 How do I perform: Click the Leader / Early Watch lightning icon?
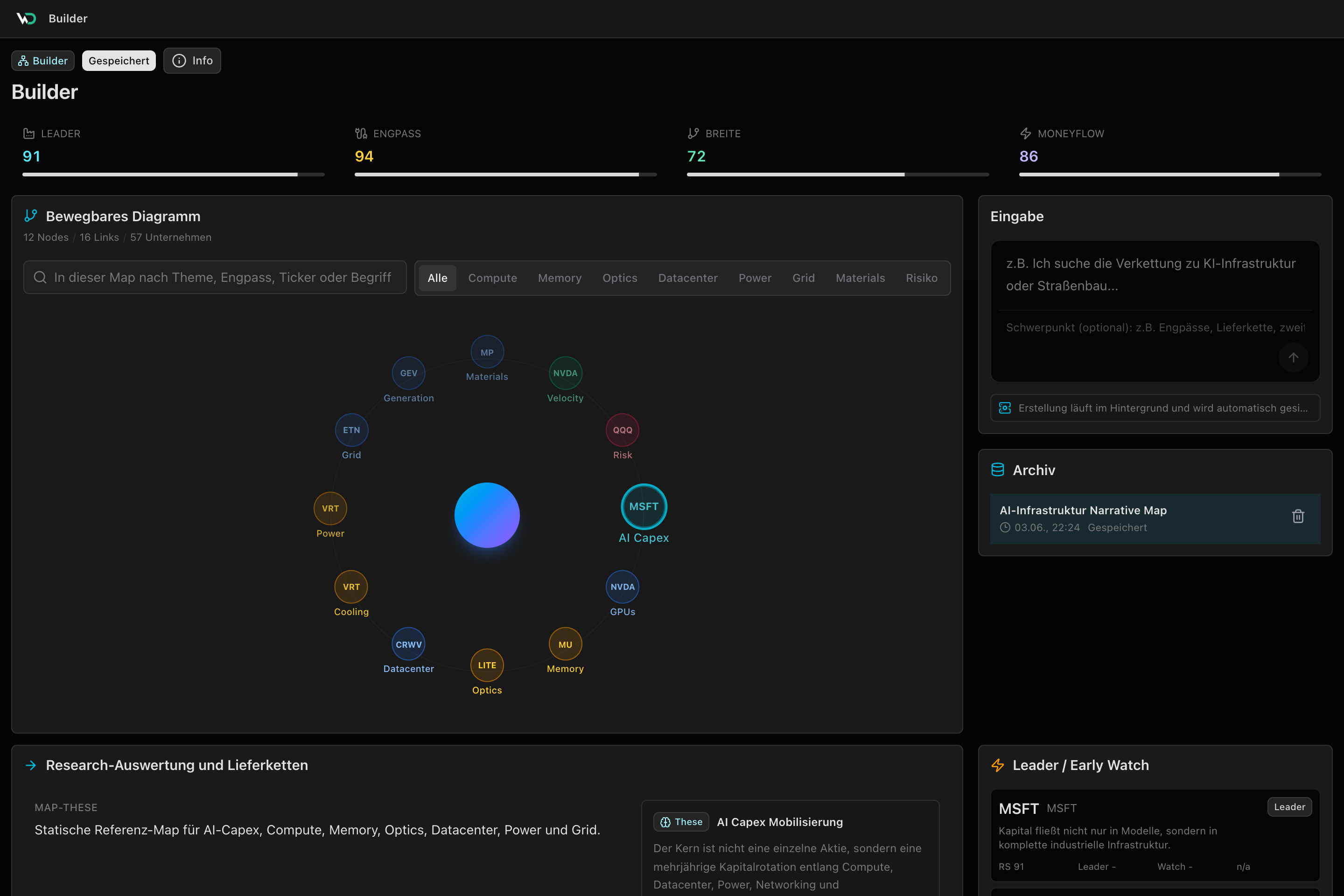998,765
